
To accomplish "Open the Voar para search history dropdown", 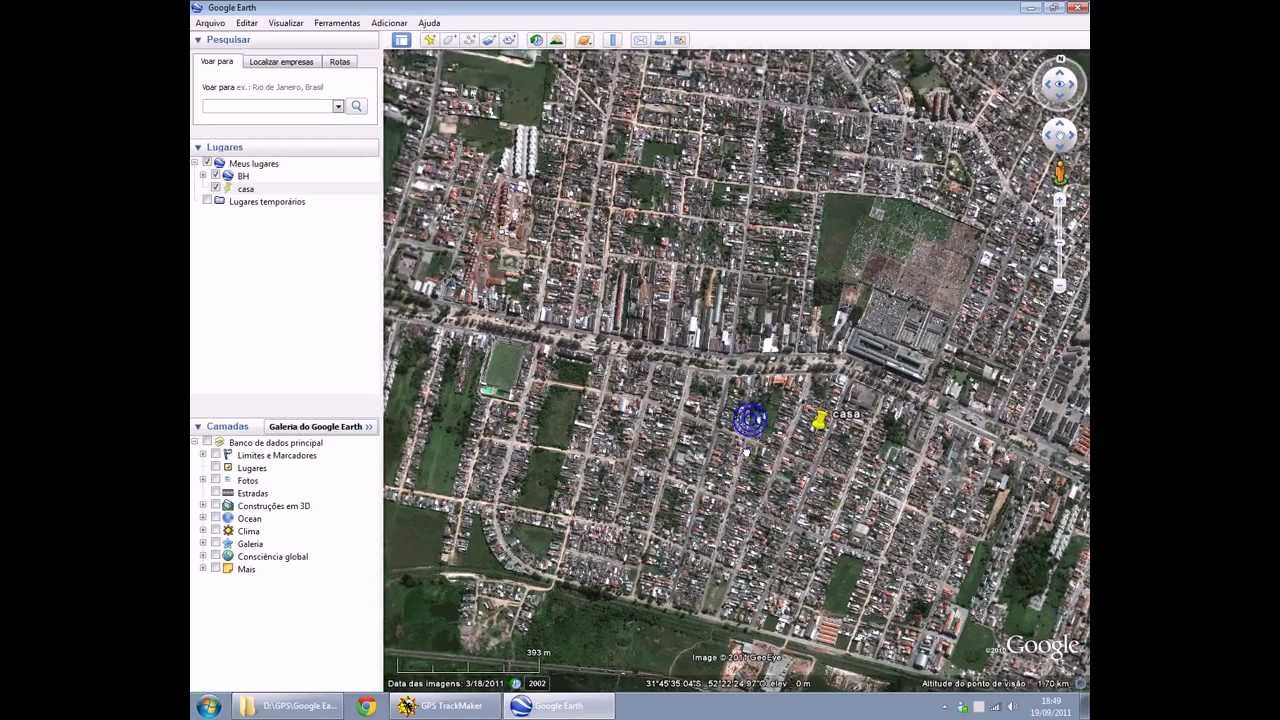I will 338,106.
